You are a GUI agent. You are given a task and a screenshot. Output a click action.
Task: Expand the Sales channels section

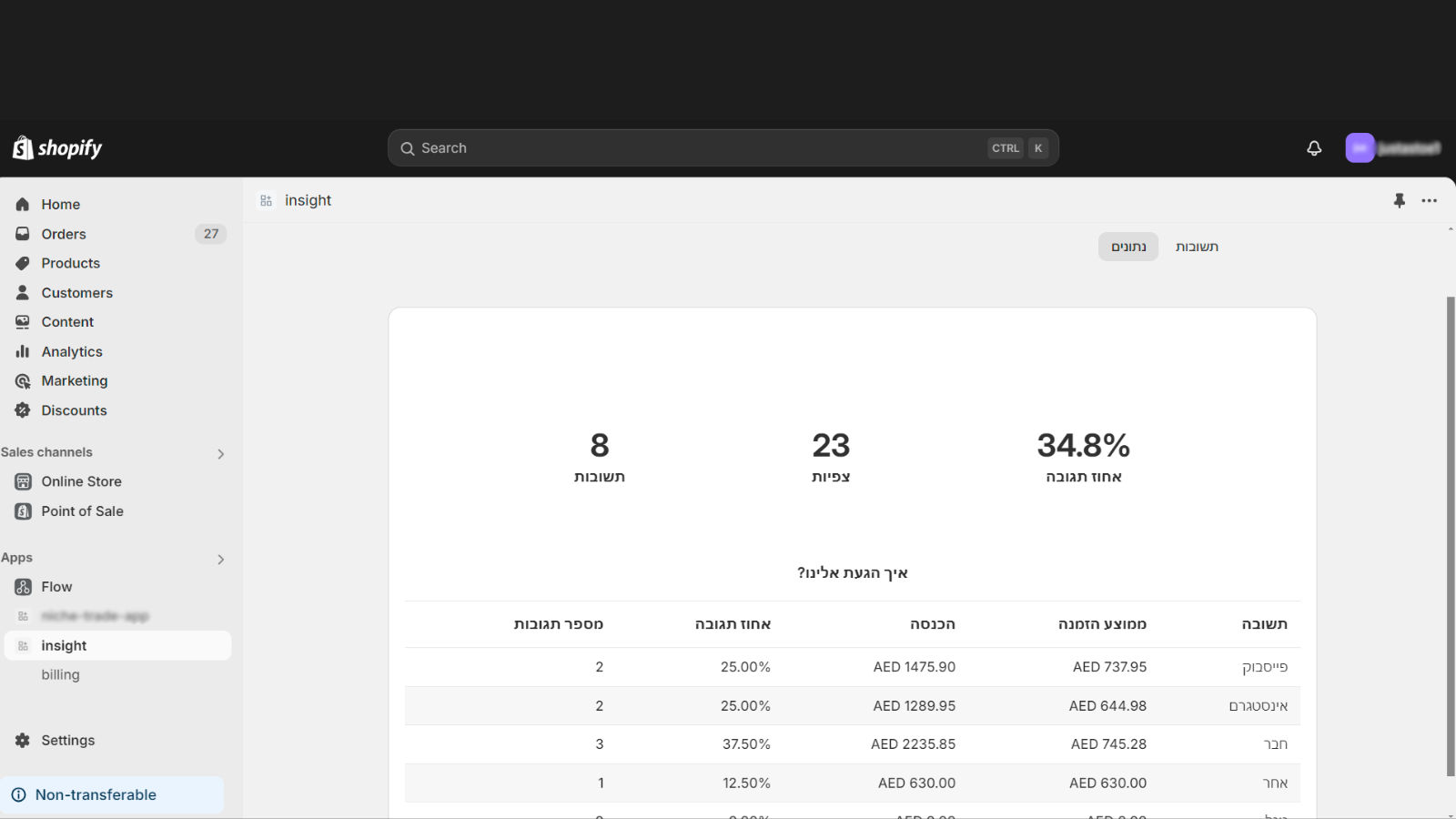pyautogui.click(x=220, y=452)
